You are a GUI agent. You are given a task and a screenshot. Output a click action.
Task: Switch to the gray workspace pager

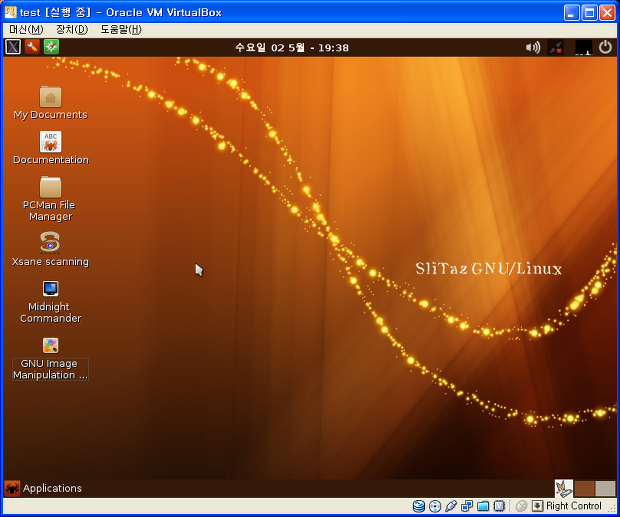click(605, 489)
